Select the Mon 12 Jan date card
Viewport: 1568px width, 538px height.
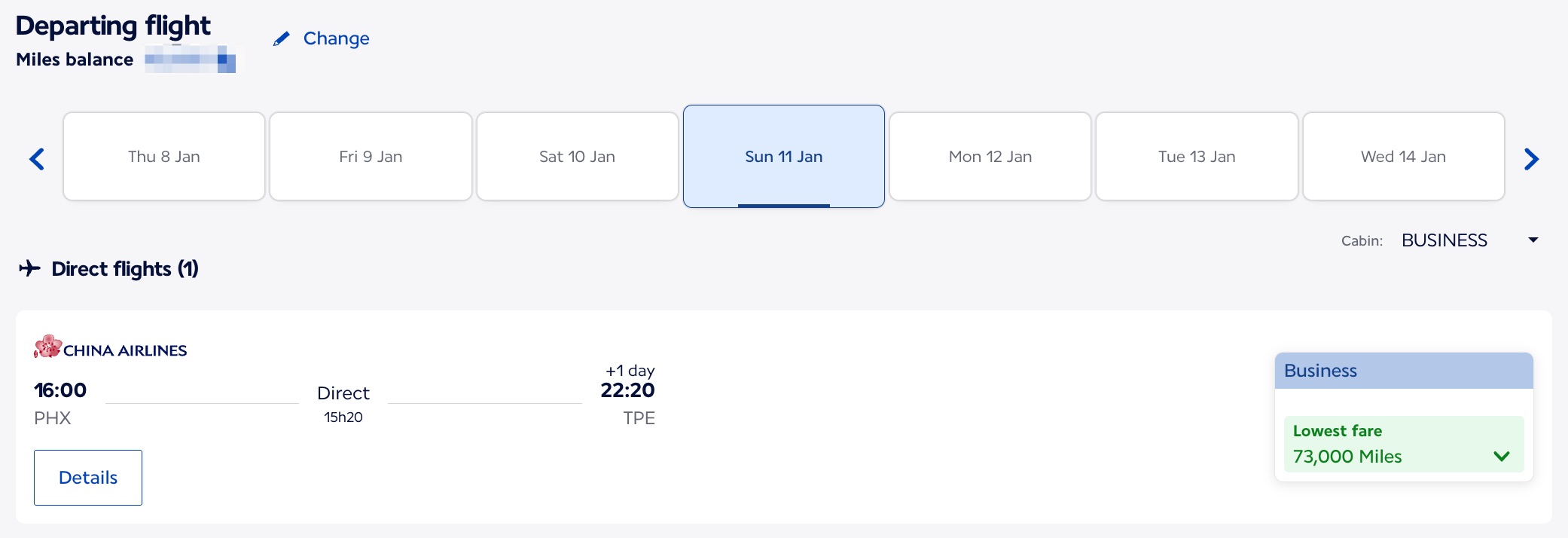coord(990,156)
